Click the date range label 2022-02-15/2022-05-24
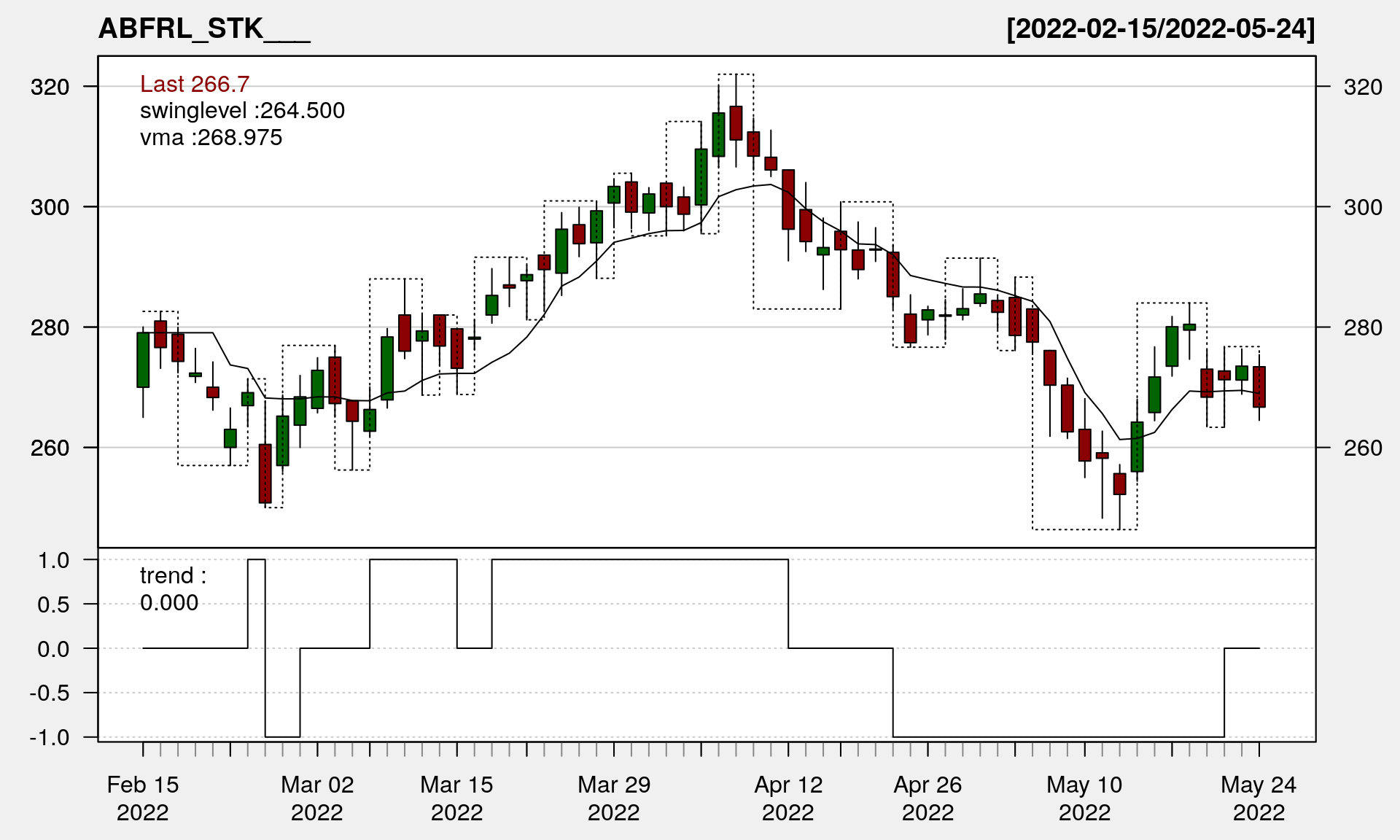1400x840 pixels. pyautogui.click(x=1160, y=29)
